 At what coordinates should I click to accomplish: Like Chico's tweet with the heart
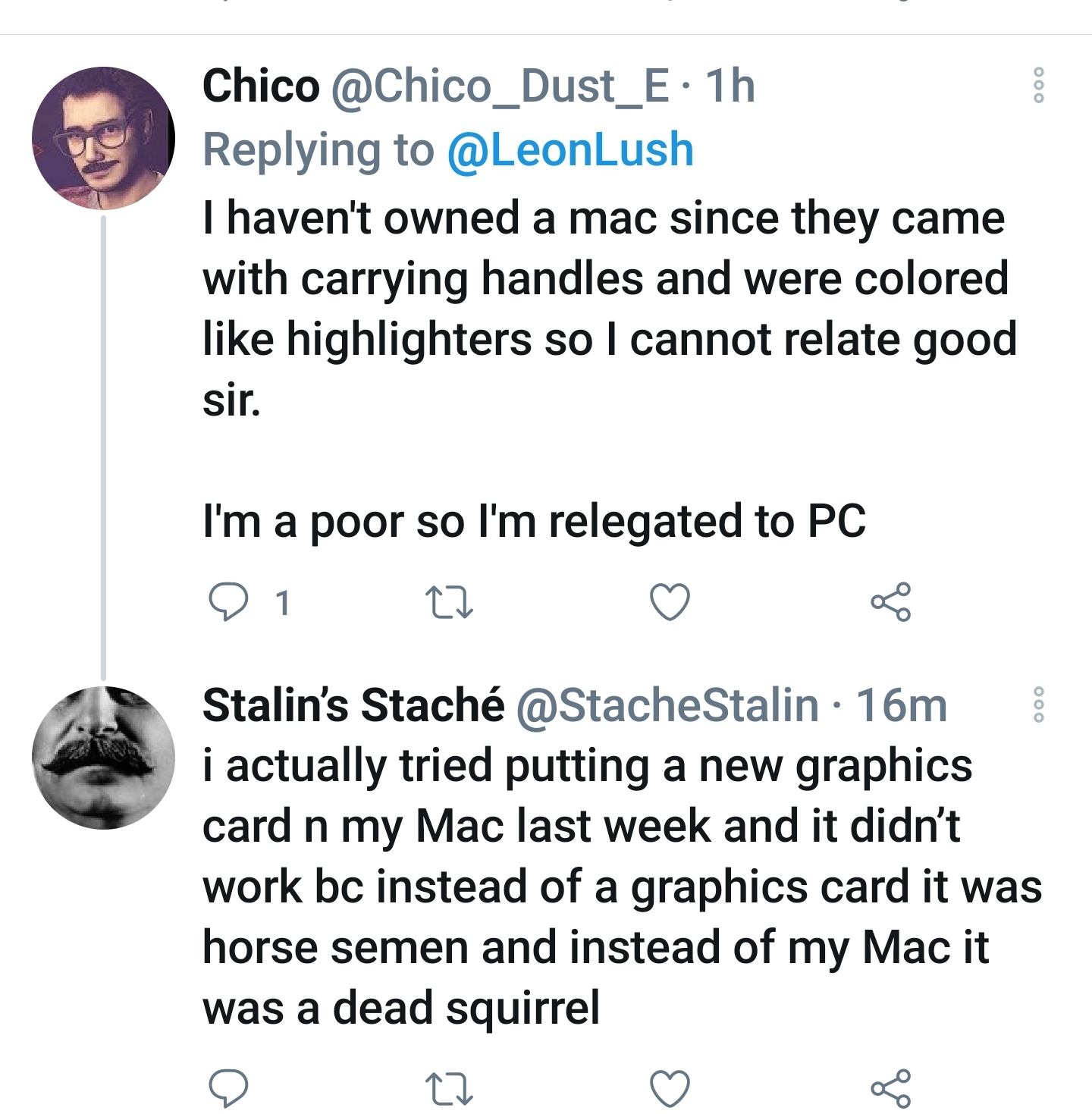(670, 603)
